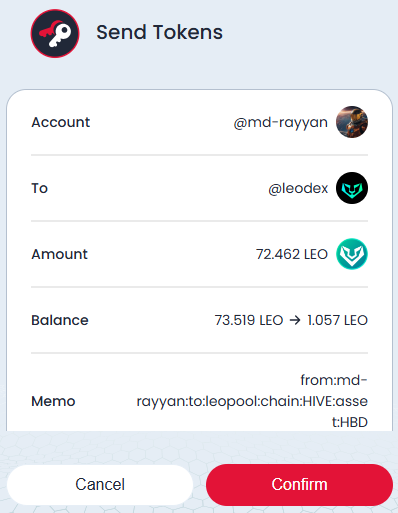Viewport: 398px width, 513px height.
Task: Click the Amount row label
Action: [x=59, y=254]
